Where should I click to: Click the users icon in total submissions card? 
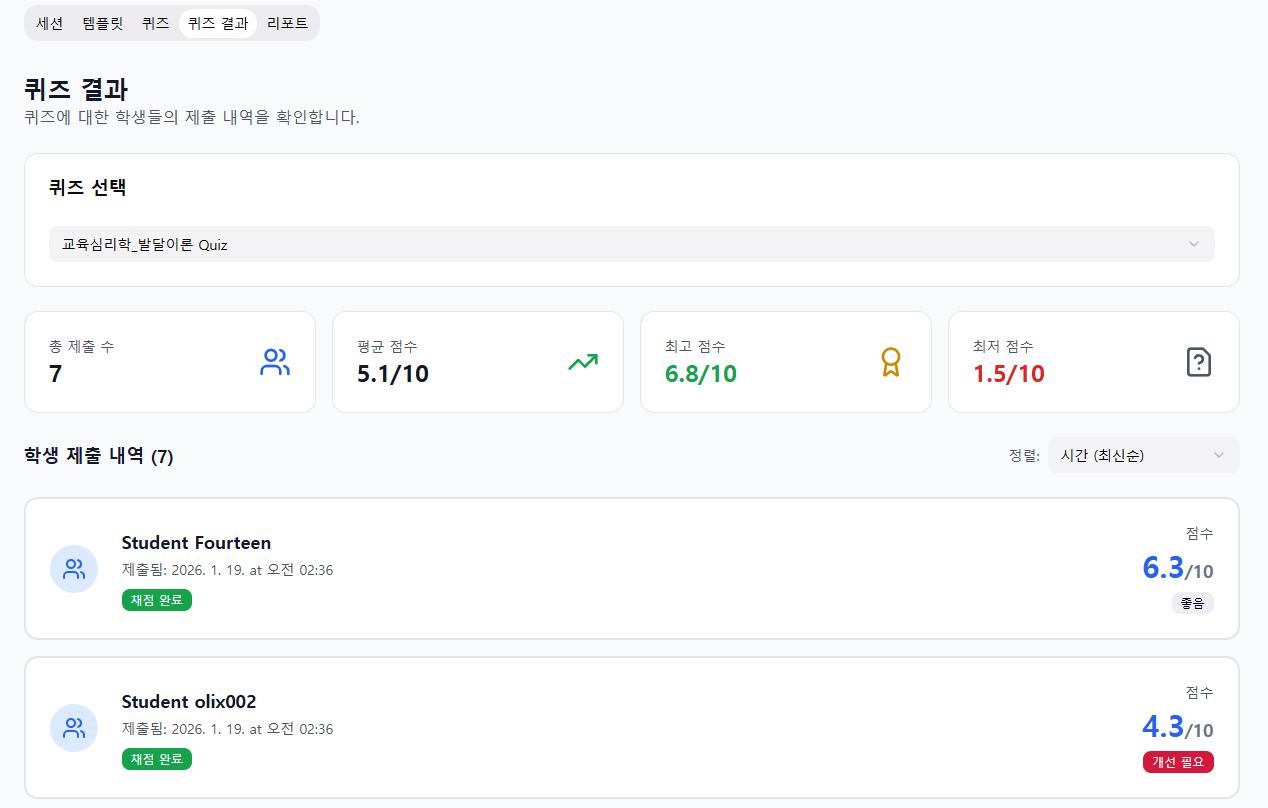click(274, 362)
